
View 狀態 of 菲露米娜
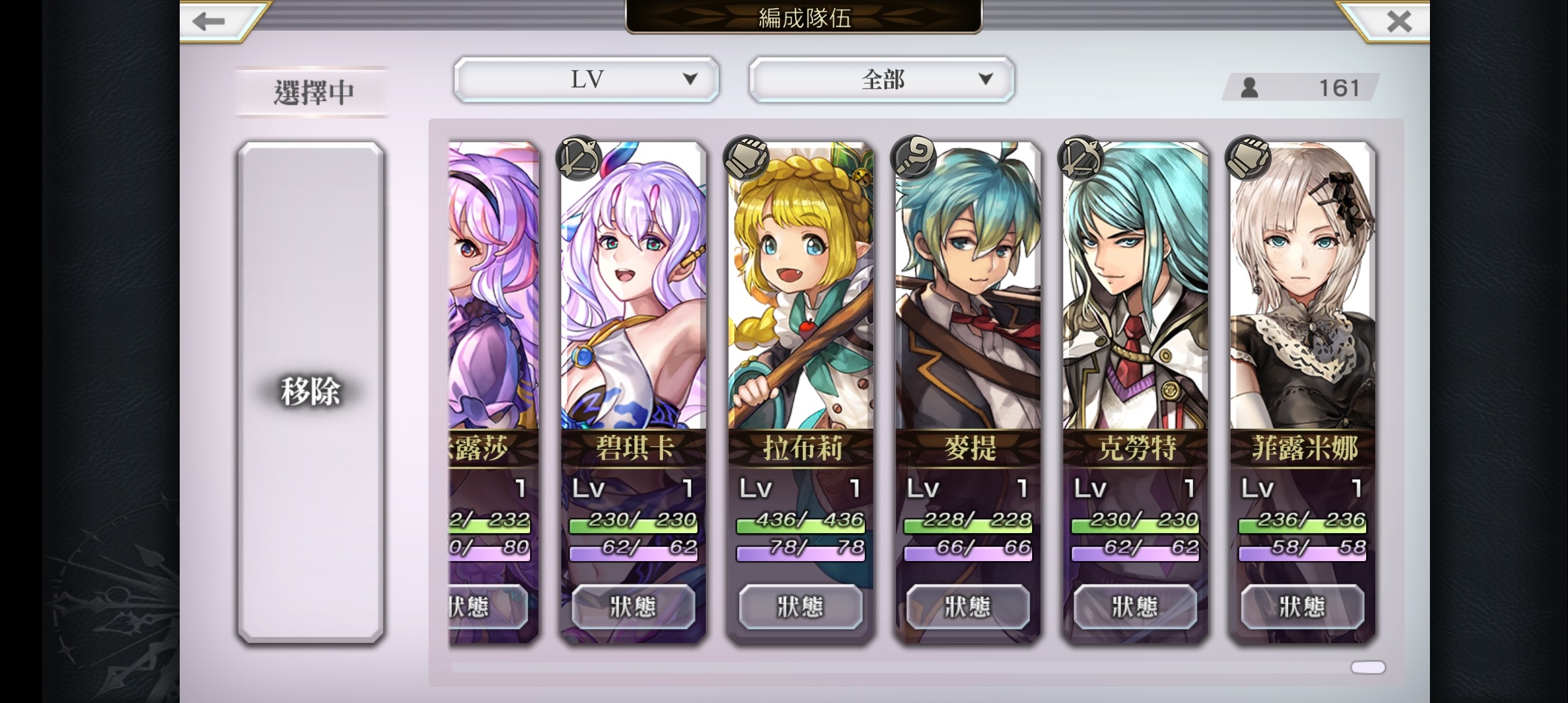tap(1302, 607)
